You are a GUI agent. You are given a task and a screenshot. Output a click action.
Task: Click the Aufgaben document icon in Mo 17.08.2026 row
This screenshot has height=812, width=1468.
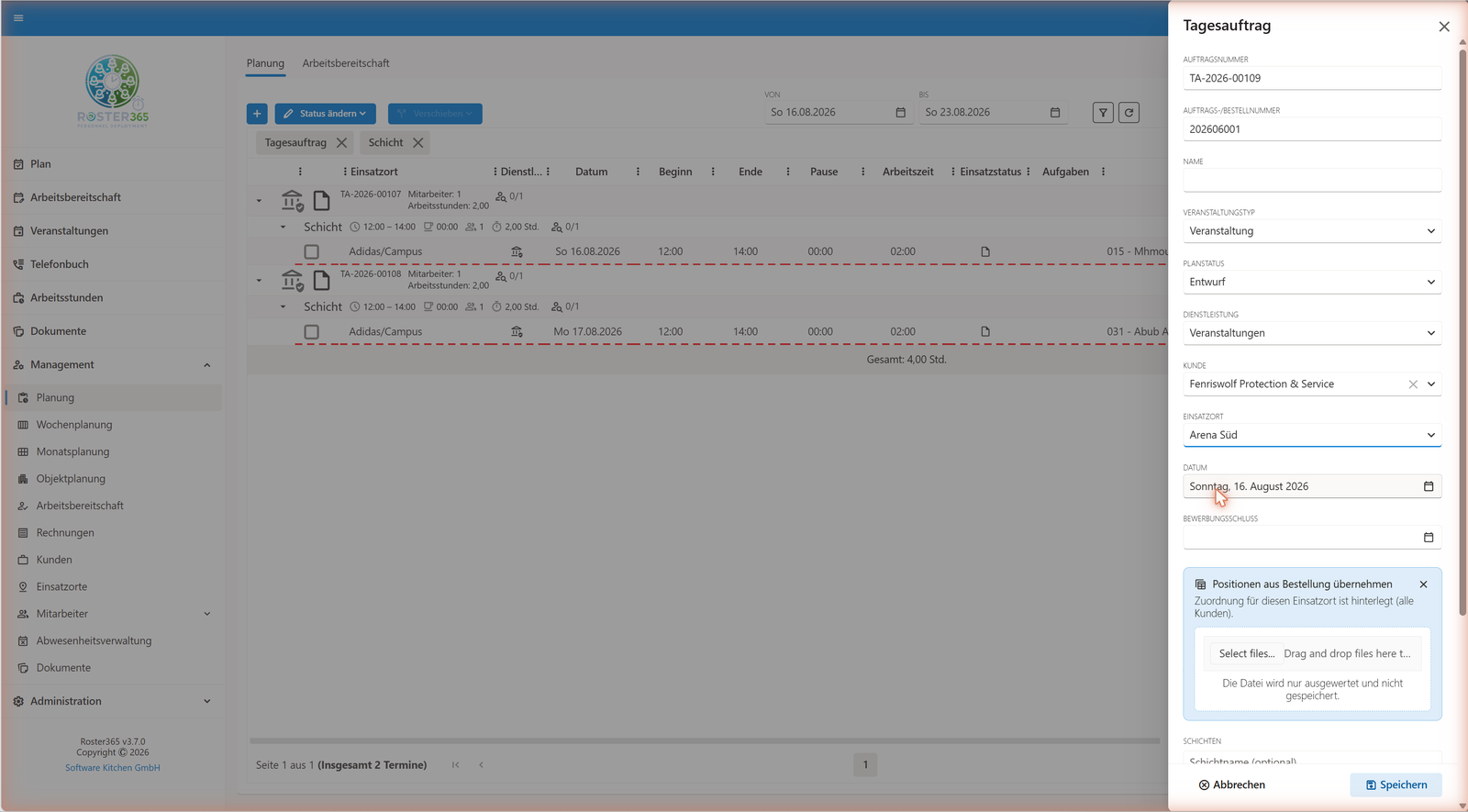point(985,332)
